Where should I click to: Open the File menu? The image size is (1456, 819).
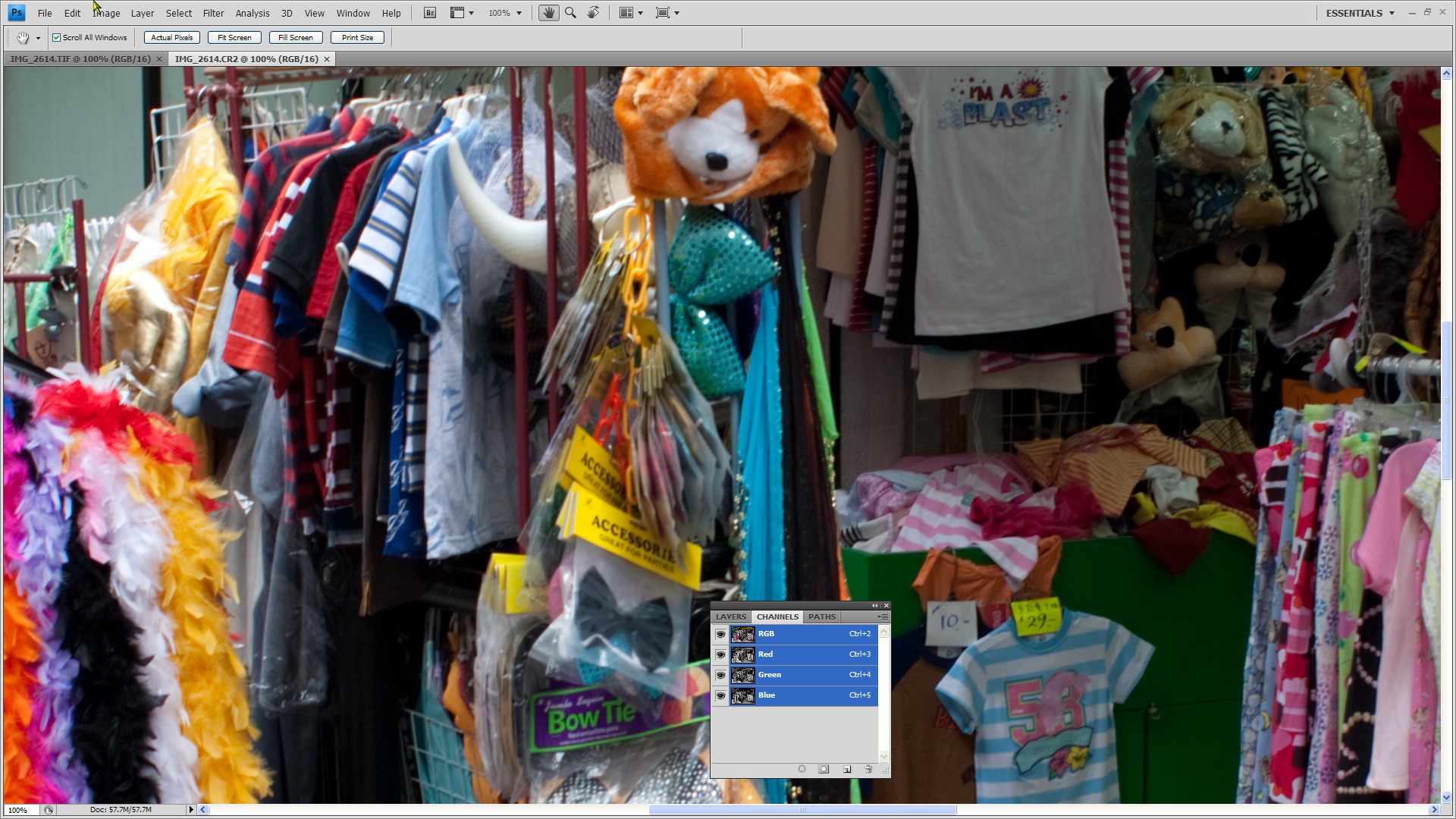click(45, 13)
